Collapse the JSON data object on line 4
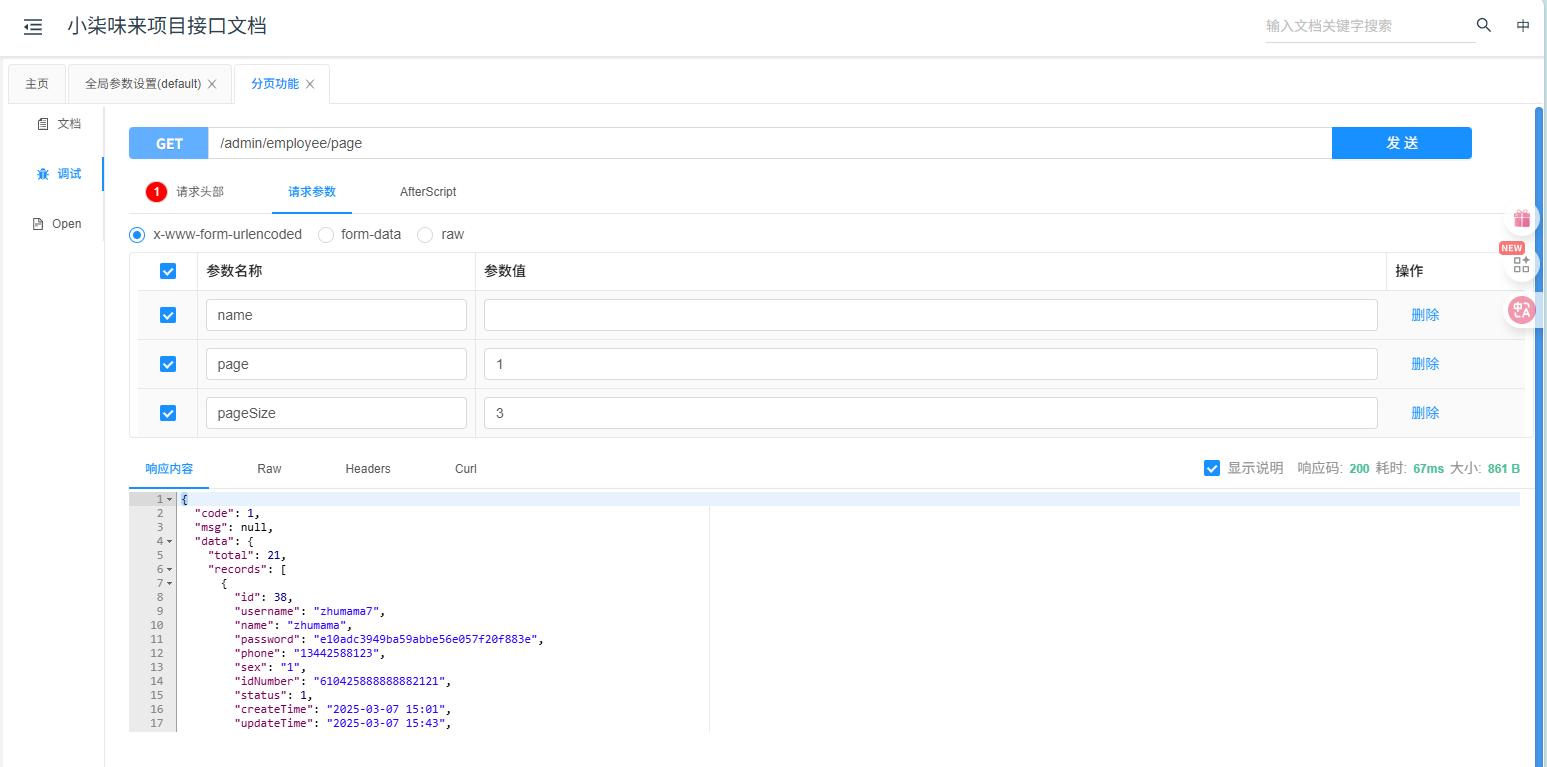The height and width of the screenshot is (767, 1547). [170, 541]
